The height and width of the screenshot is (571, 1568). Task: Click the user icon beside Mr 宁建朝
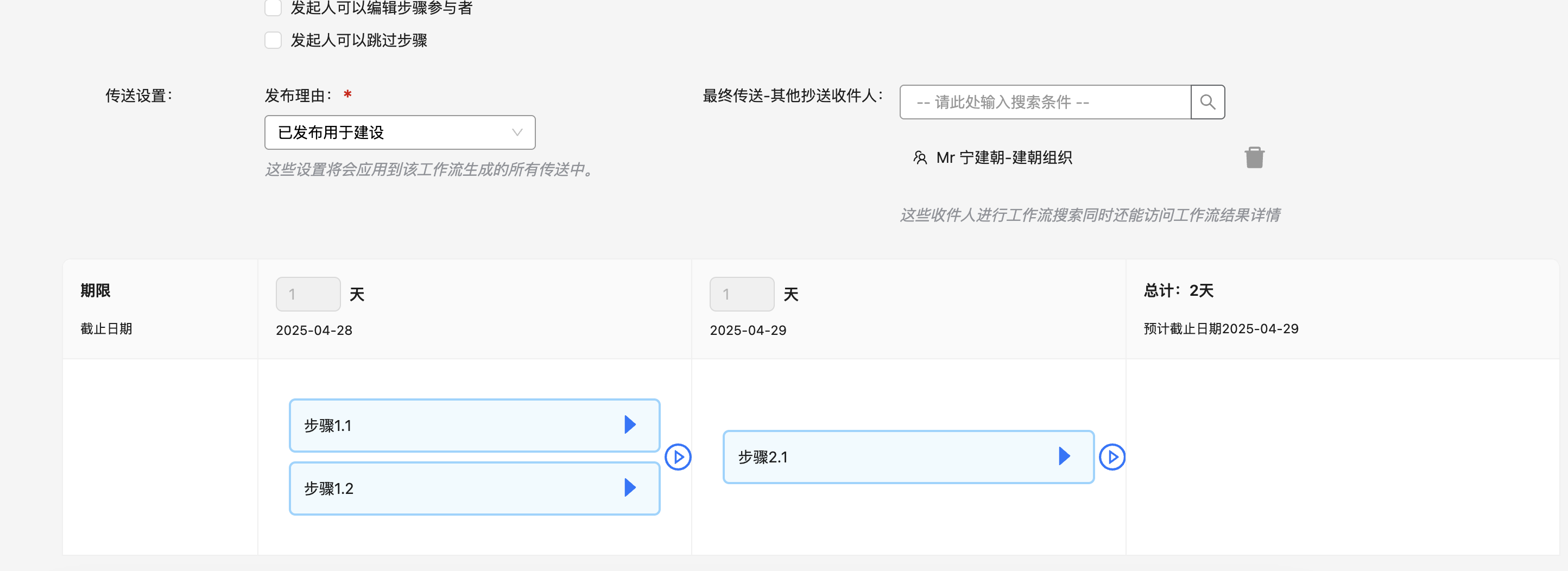pyautogui.click(x=920, y=158)
